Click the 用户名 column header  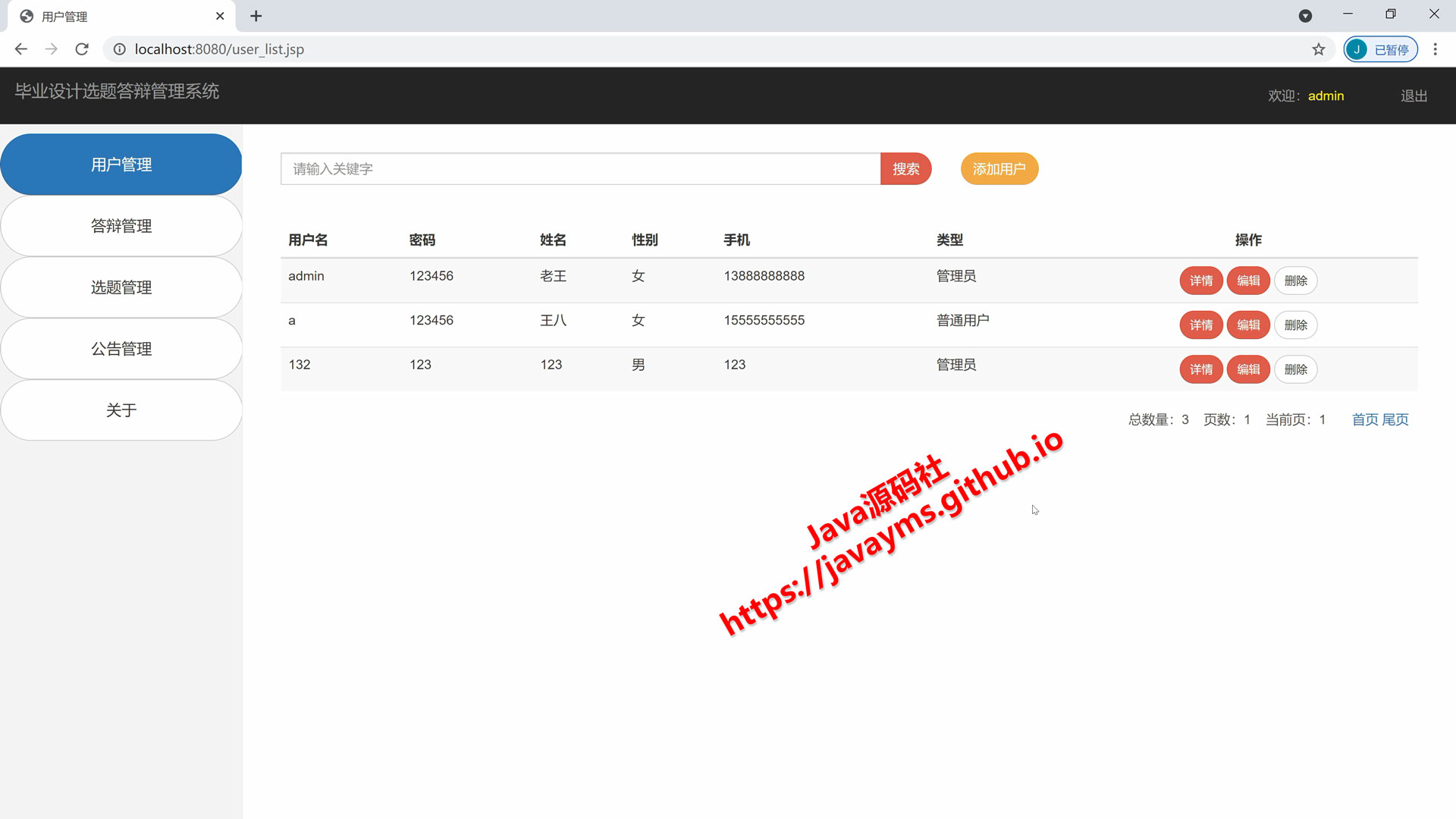click(308, 240)
